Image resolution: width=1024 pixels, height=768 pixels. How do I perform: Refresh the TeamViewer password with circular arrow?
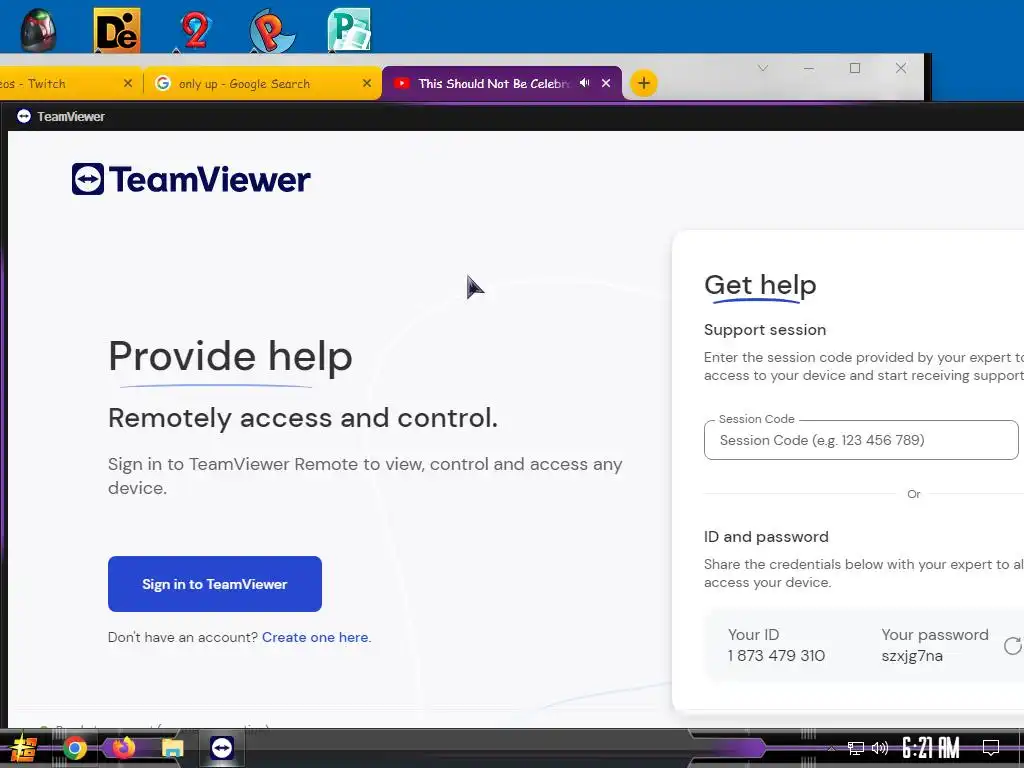coord(1013,646)
